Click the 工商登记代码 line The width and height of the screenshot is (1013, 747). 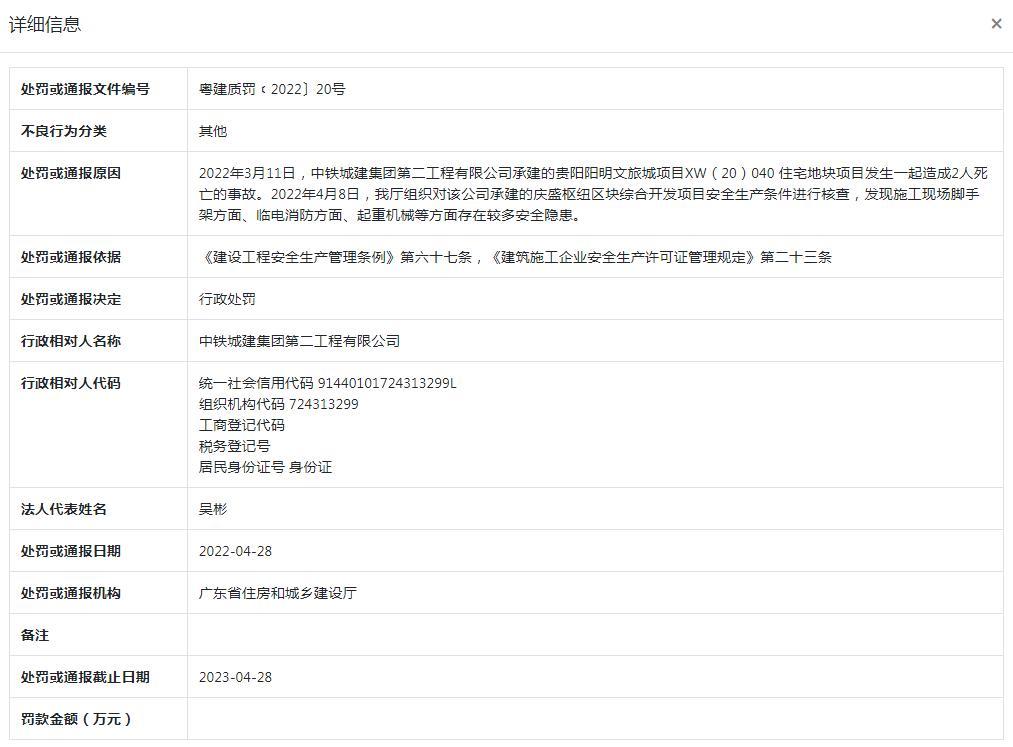point(242,425)
